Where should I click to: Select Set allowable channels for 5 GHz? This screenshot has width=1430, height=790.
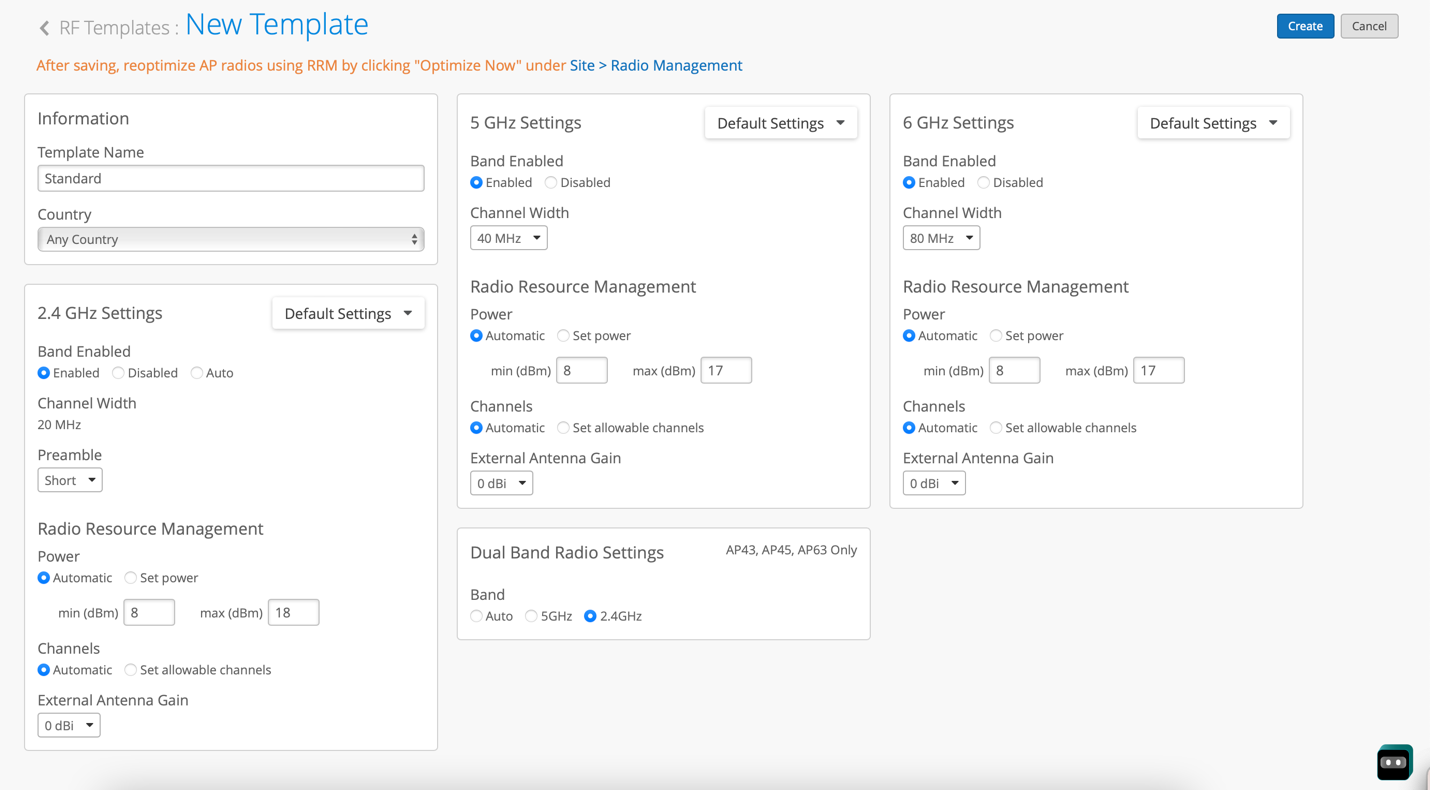(564, 428)
